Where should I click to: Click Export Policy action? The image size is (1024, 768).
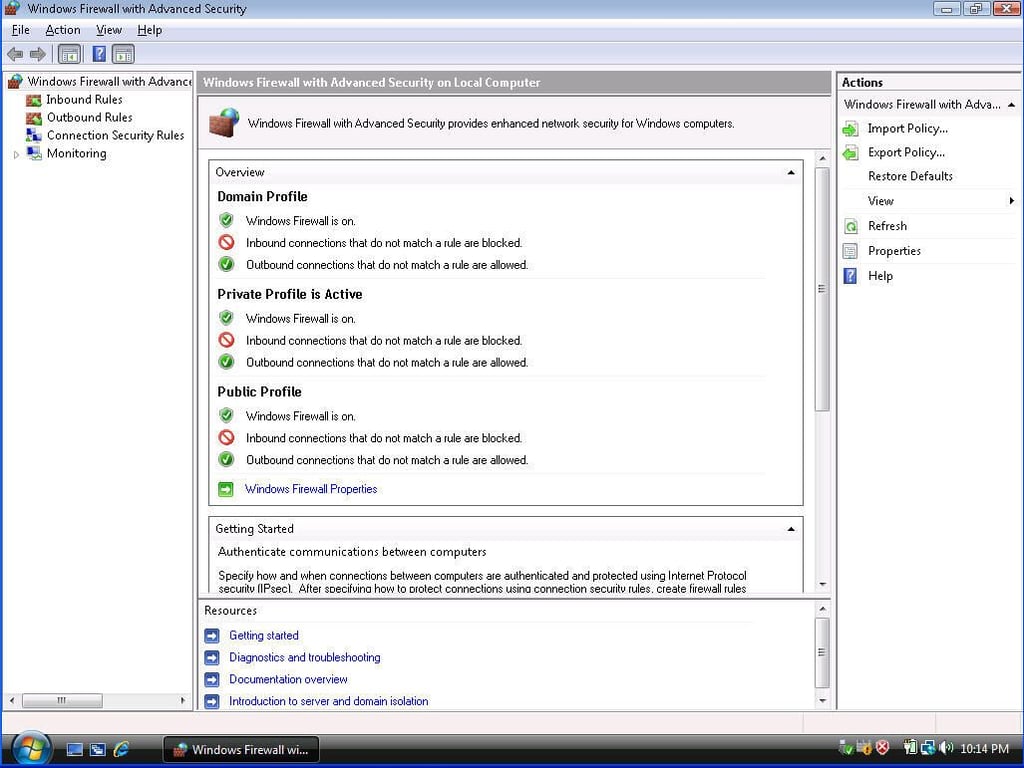tap(906, 153)
